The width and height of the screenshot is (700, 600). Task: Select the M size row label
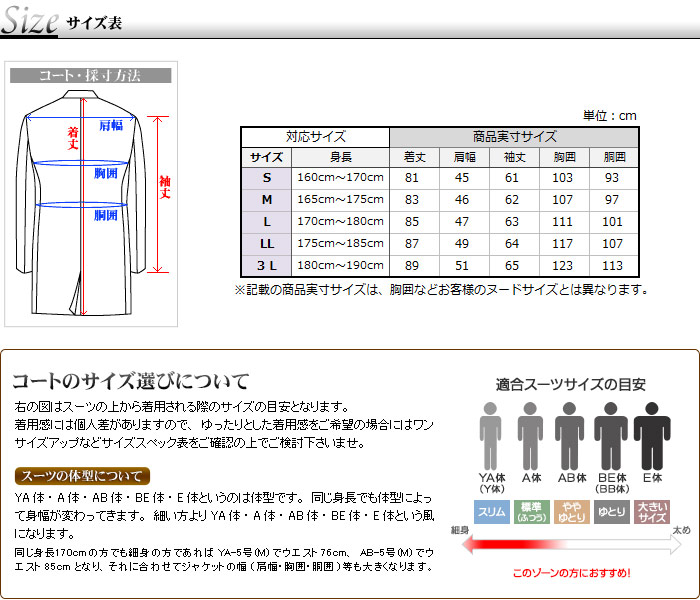tap(267, 200)
